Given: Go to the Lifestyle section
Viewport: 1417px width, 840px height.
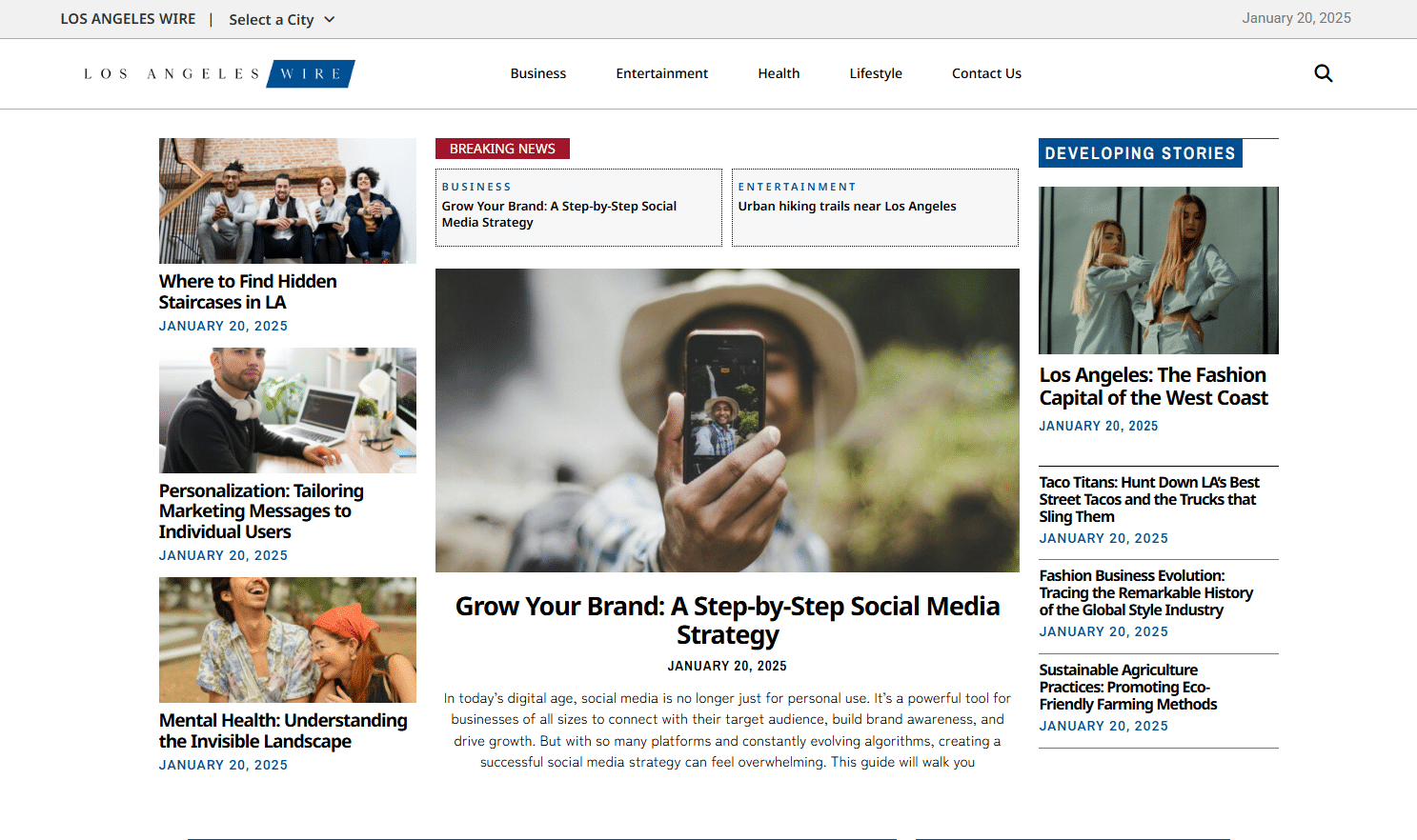Looking at the screenshot, I should tap(876, 73).
